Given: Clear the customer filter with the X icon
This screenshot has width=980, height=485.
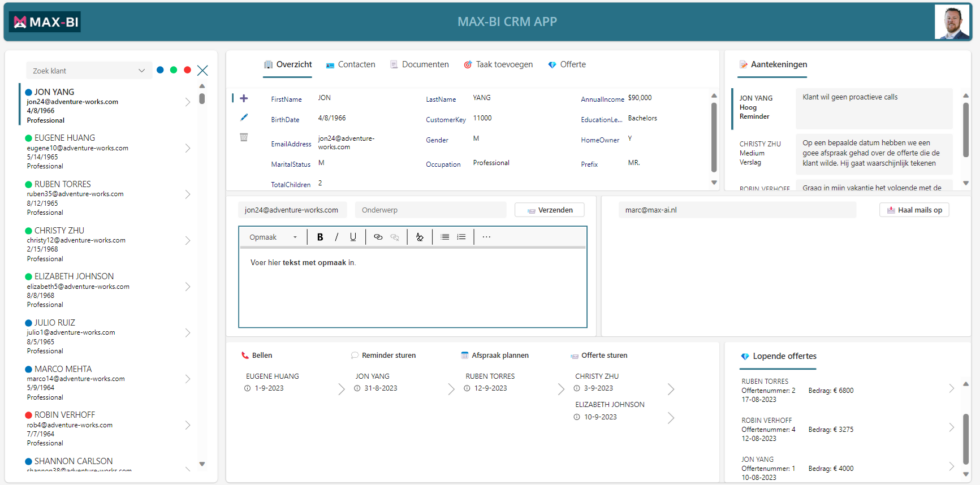Looking at the screenshot, I should point(203,70).
